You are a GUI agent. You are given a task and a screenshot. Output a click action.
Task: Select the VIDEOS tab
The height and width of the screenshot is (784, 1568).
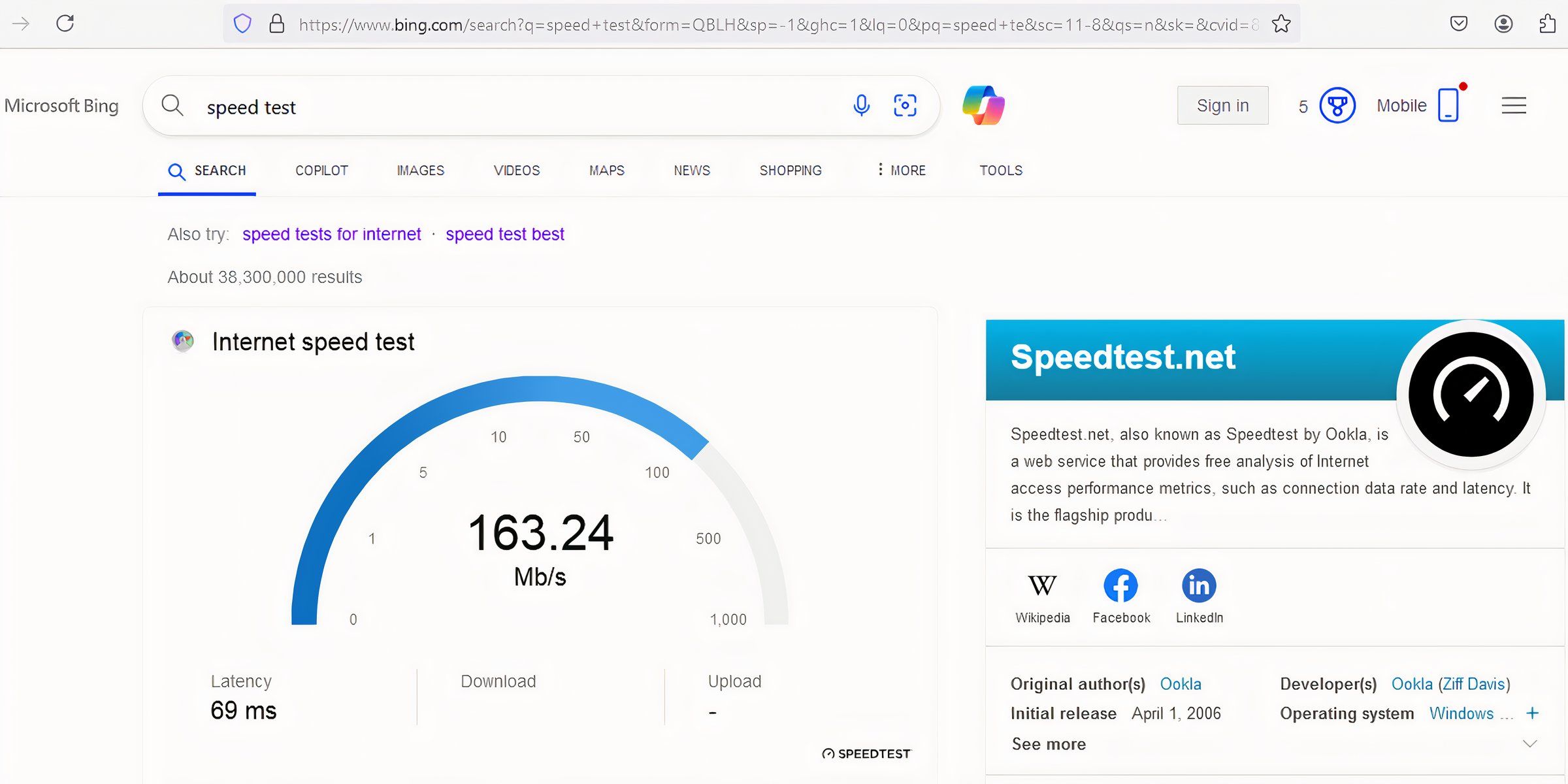[x=516, y=170]
